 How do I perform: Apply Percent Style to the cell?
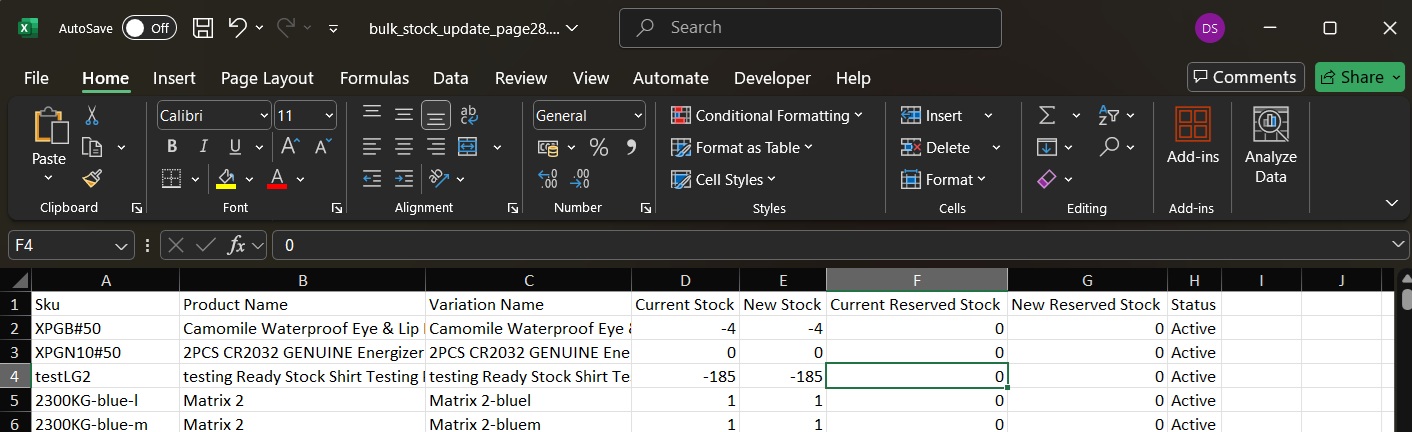point(599,148)
